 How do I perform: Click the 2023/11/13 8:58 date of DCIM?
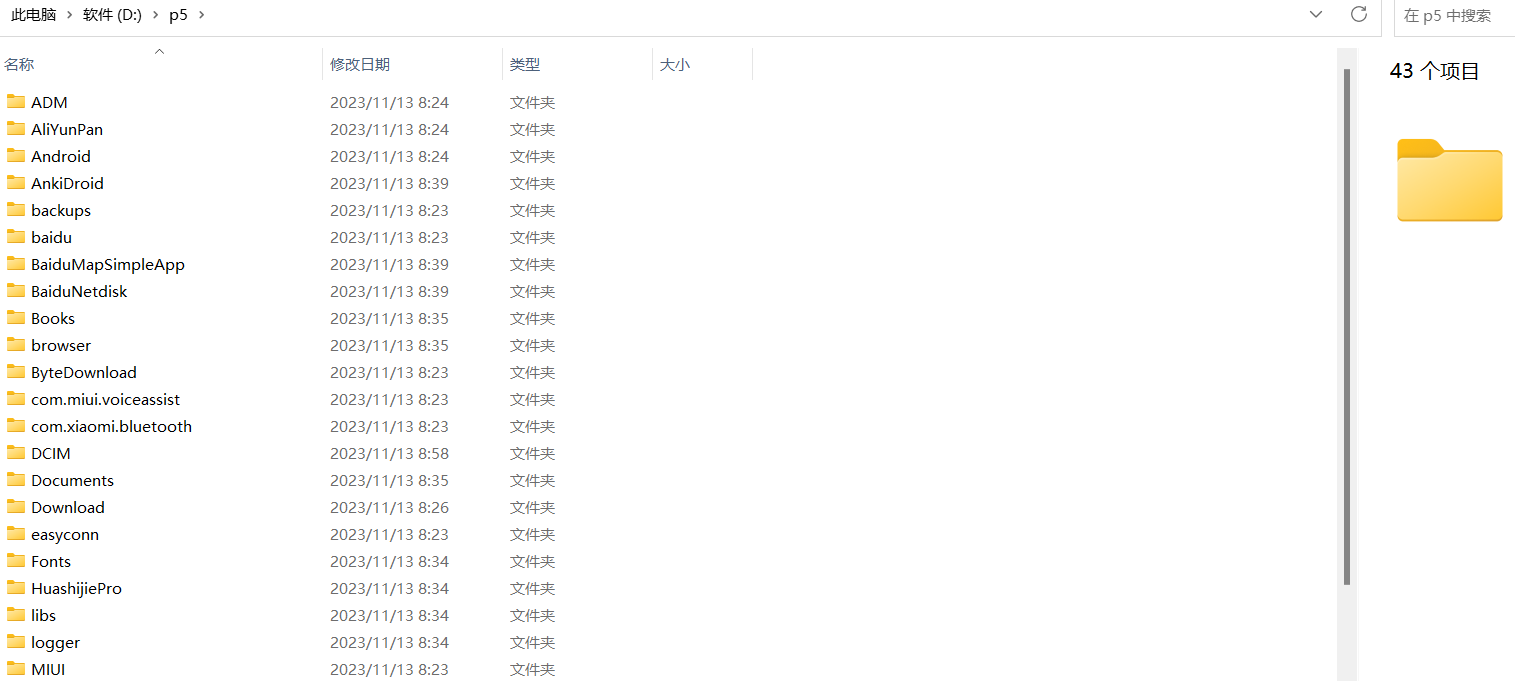pyautogui.click(x=389, y=453)
